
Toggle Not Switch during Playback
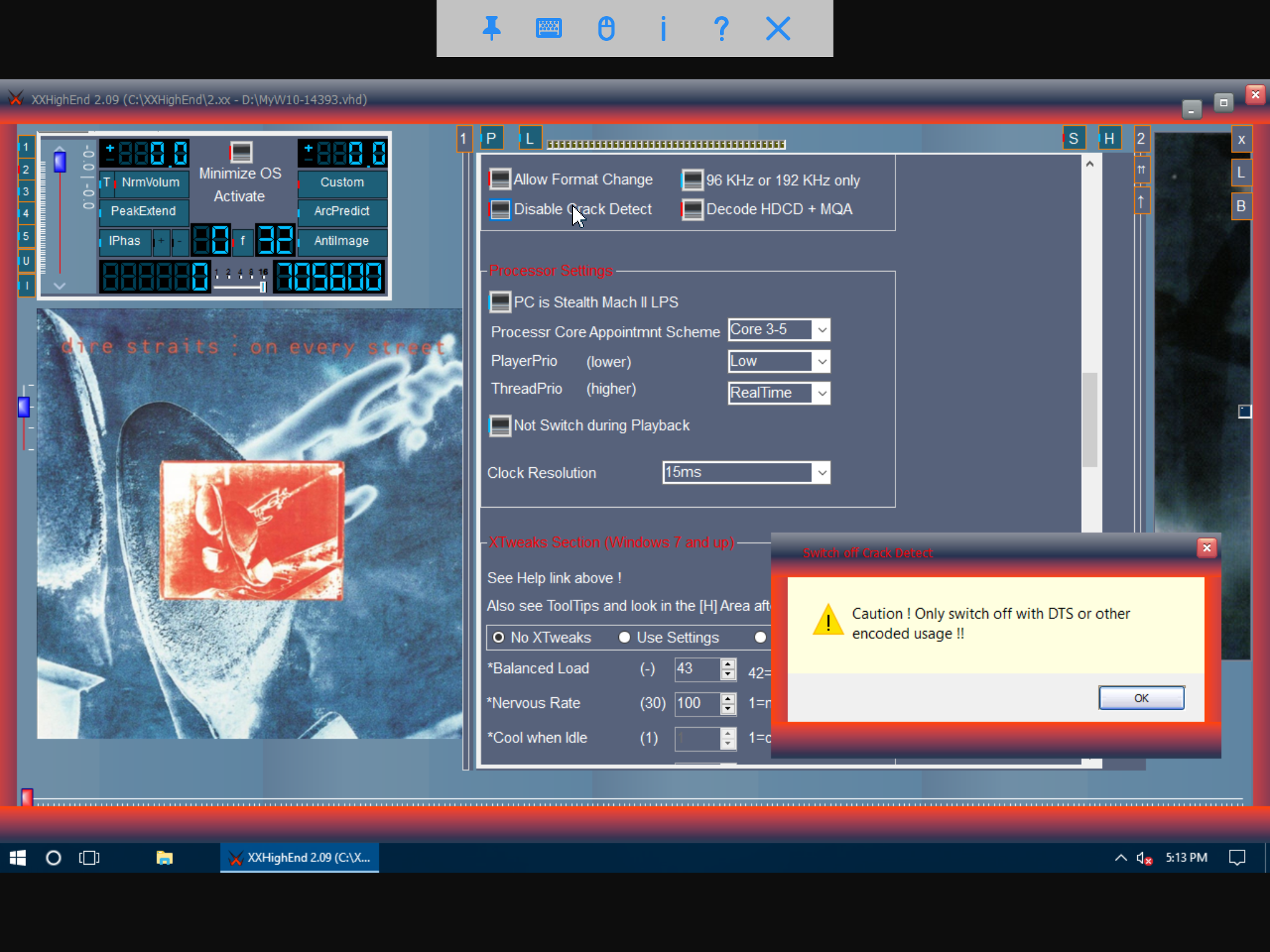point(500,426)
